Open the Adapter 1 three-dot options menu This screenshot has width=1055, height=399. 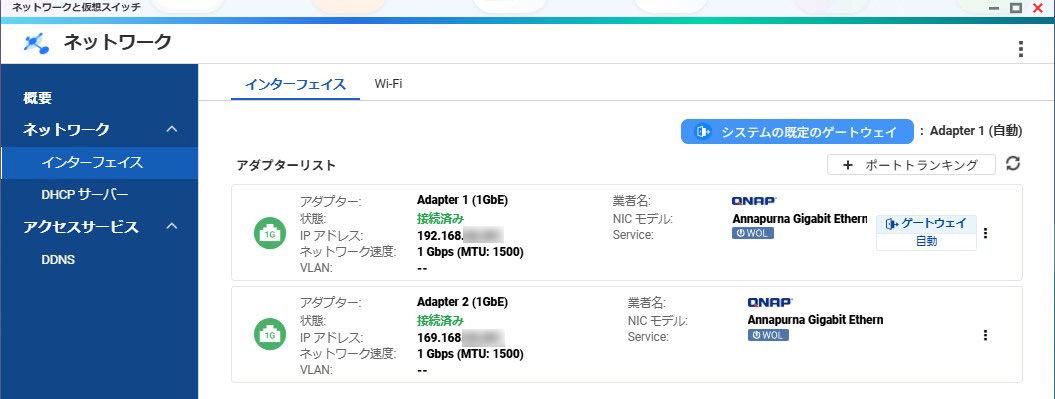986,233
